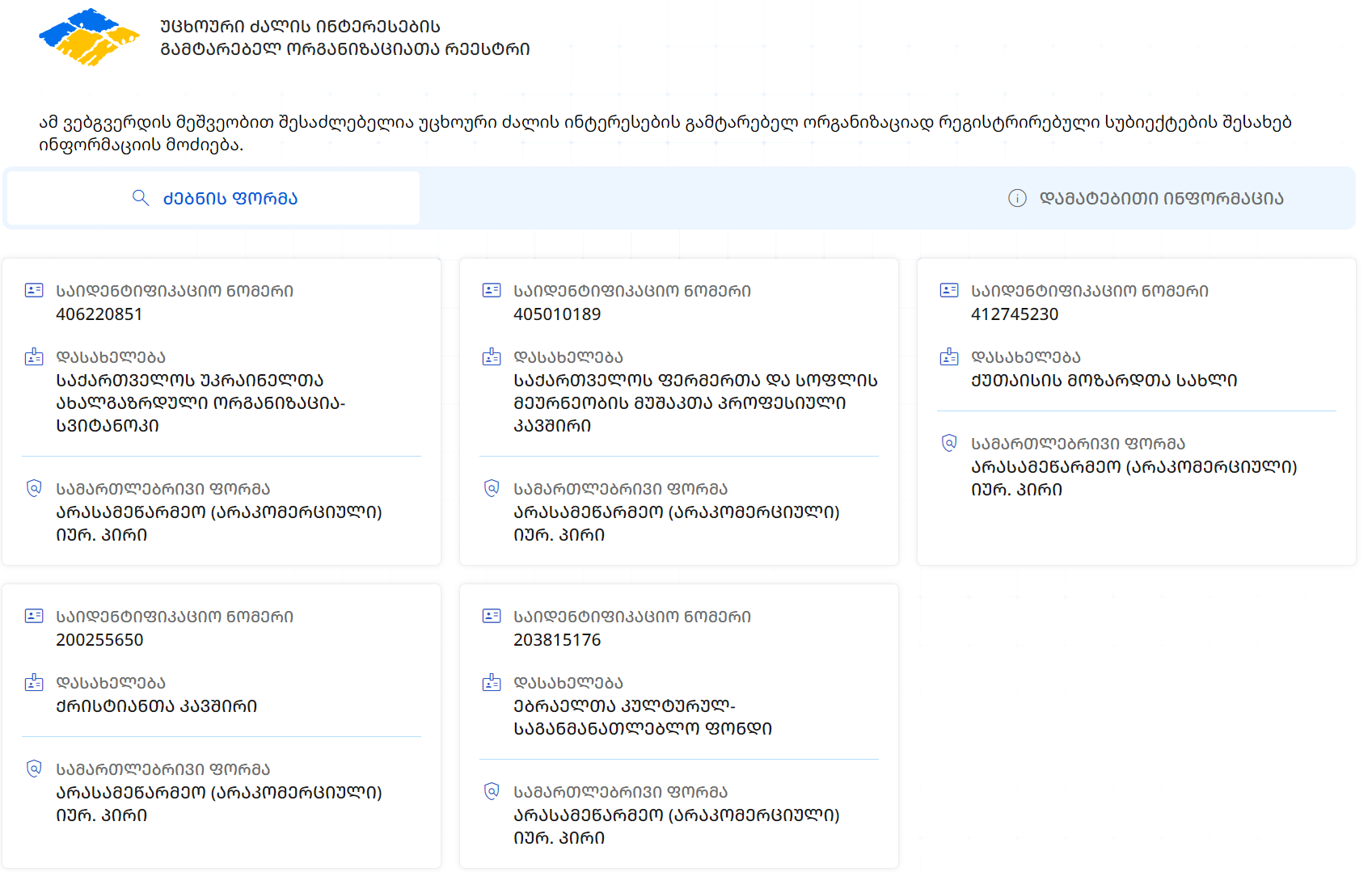Click the blue-yellow registry logo
The width and height of the screenshot is (1372, 872).
pos(89,37)
